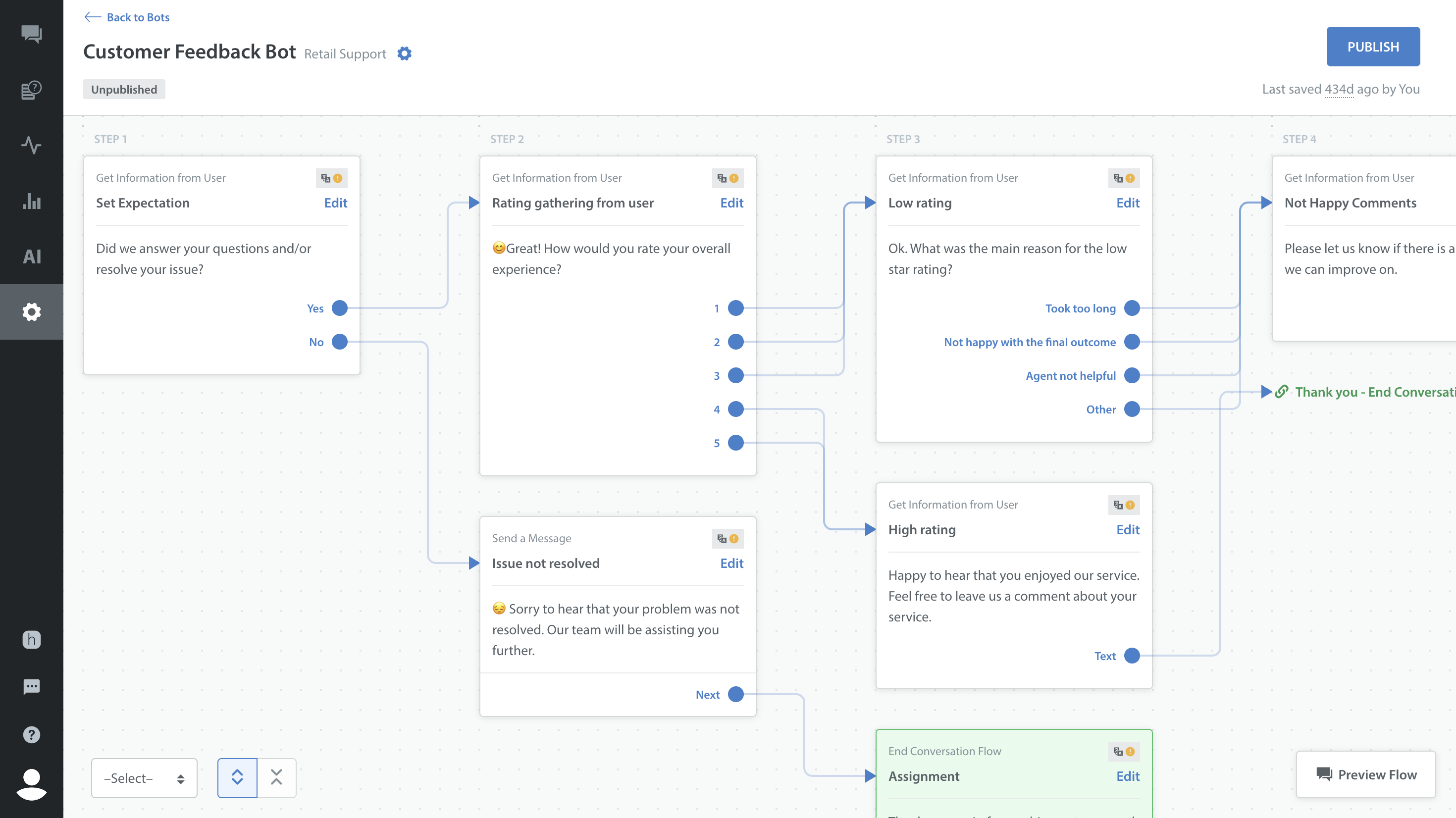Open reports bar chart icon

click(31, 201)
